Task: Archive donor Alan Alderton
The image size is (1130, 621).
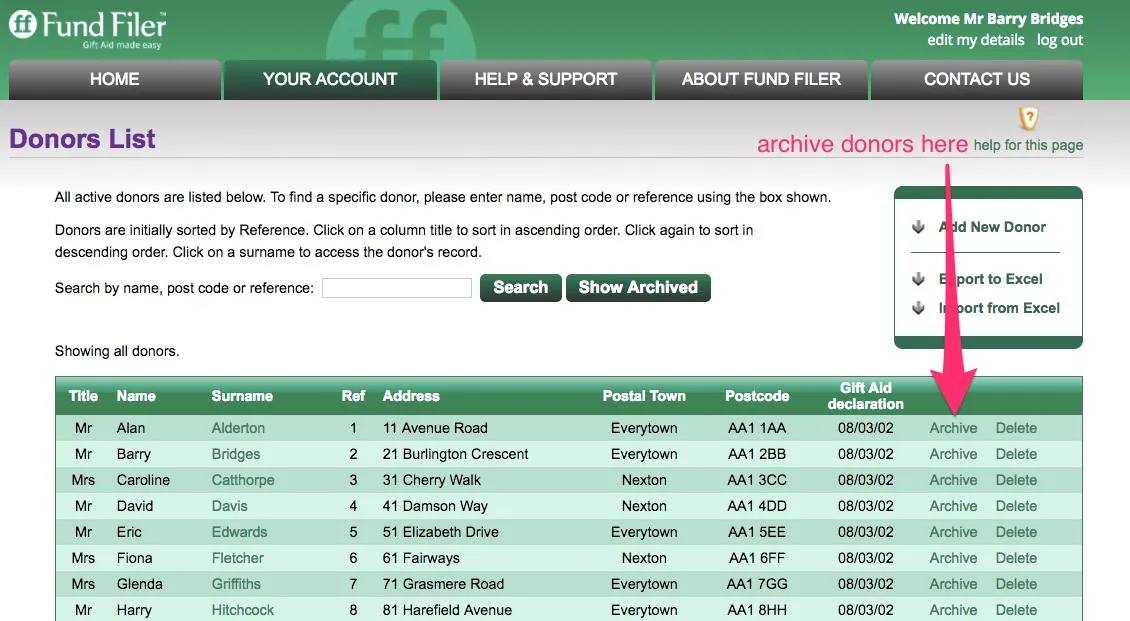Action: pyautogui.click(x=953, y=428)
